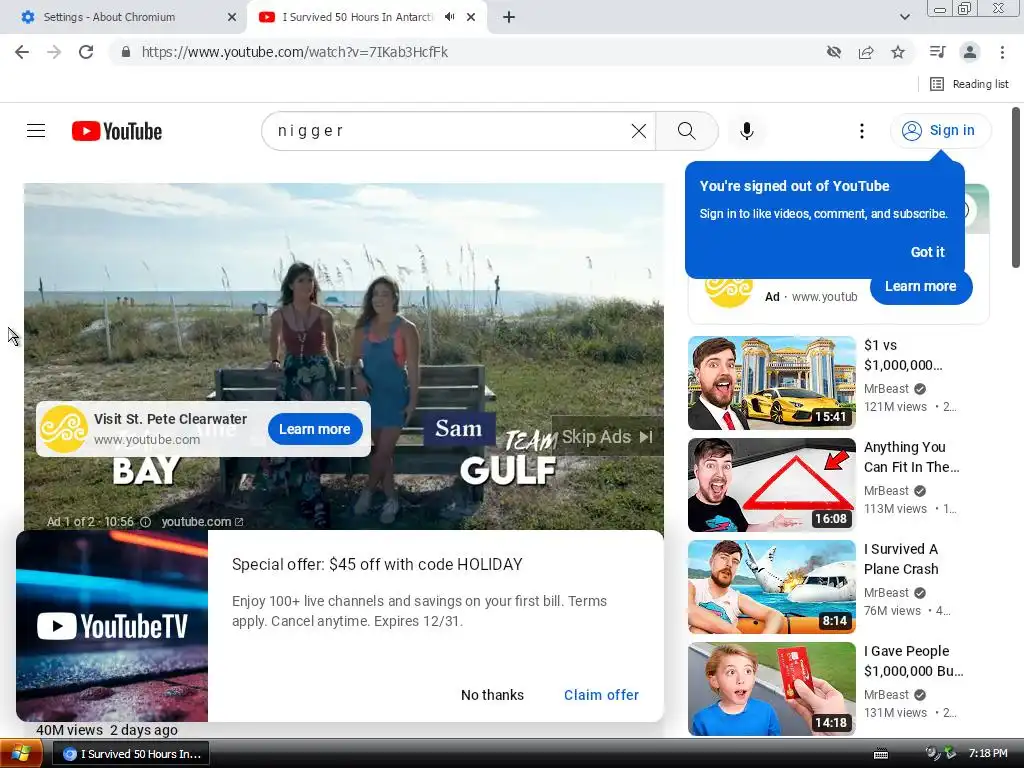Click Sign in button
This screenshot has height=768, width=1024.
941,131
